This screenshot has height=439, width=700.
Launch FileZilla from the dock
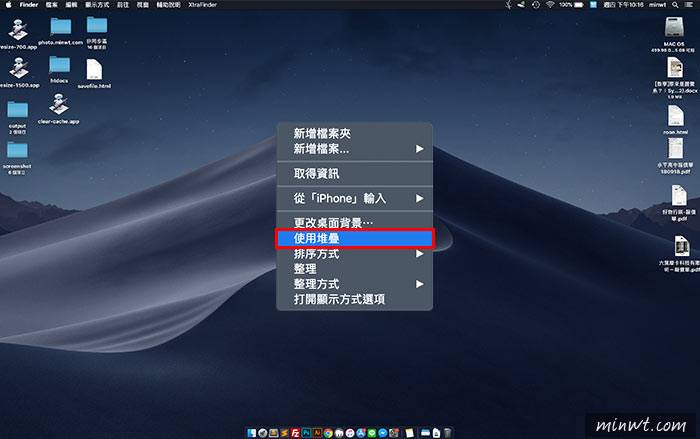[295, 431]
